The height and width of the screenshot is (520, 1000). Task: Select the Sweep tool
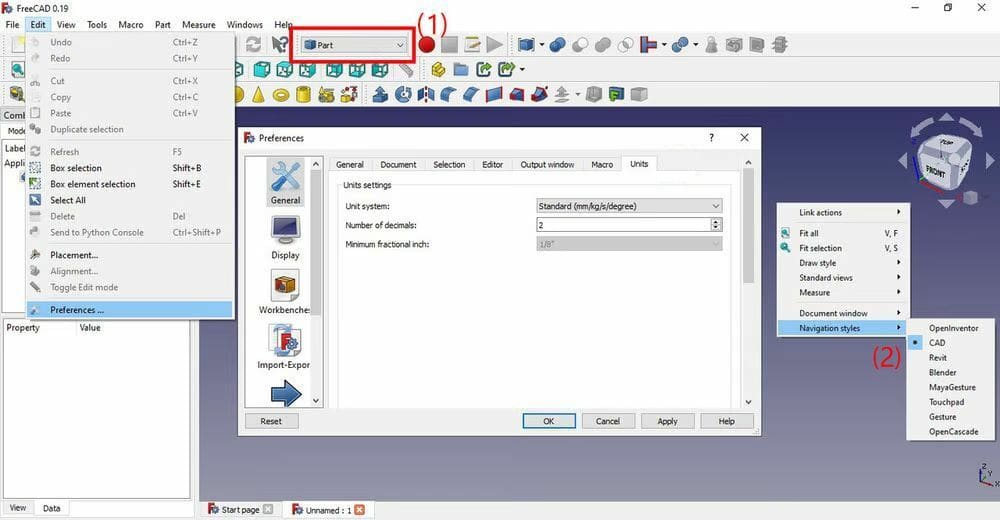pos(539,94)
